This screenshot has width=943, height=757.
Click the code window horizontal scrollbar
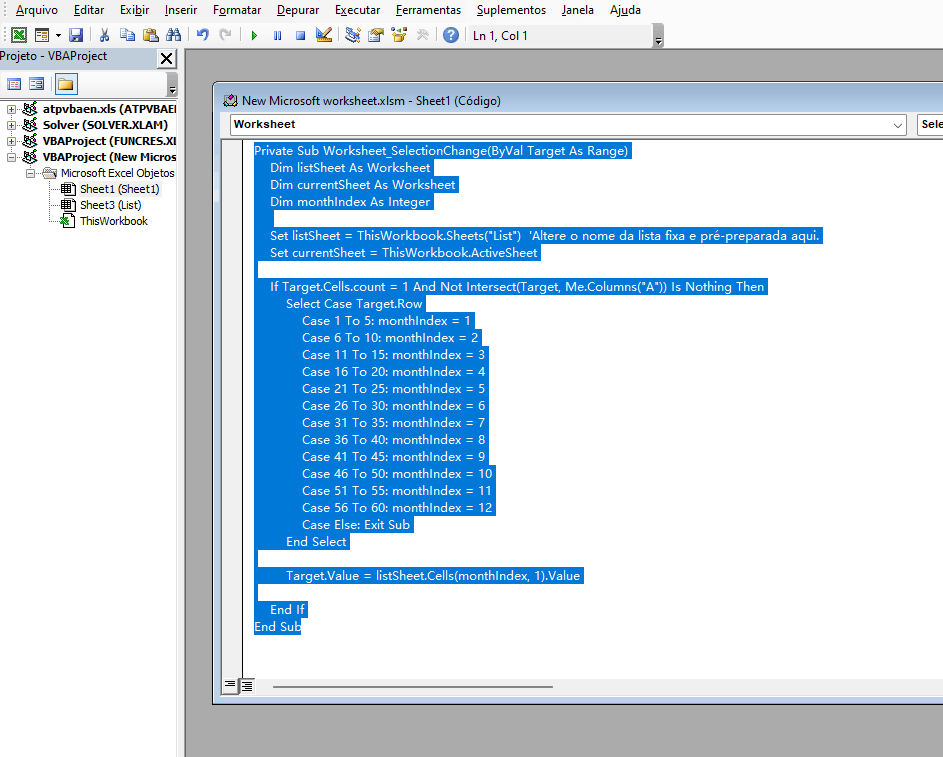coord(413,686)
